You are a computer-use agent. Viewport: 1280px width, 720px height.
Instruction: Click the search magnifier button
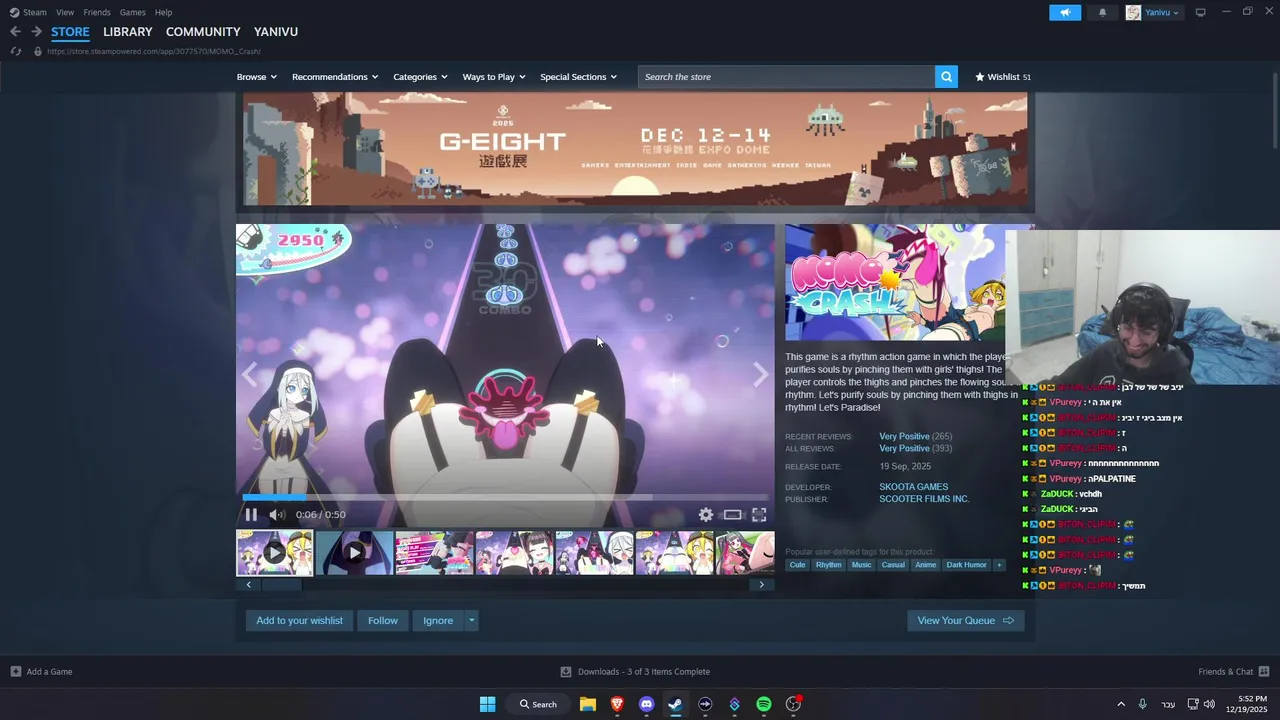(946, 77)
